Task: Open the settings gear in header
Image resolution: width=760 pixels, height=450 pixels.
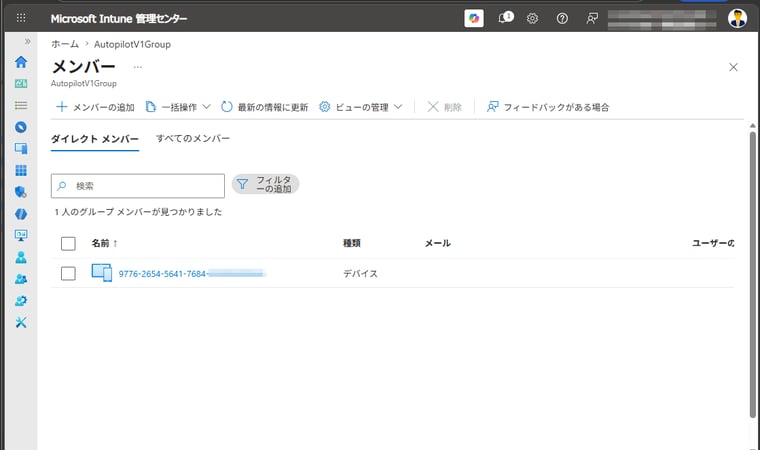Action: click(532, 18)
